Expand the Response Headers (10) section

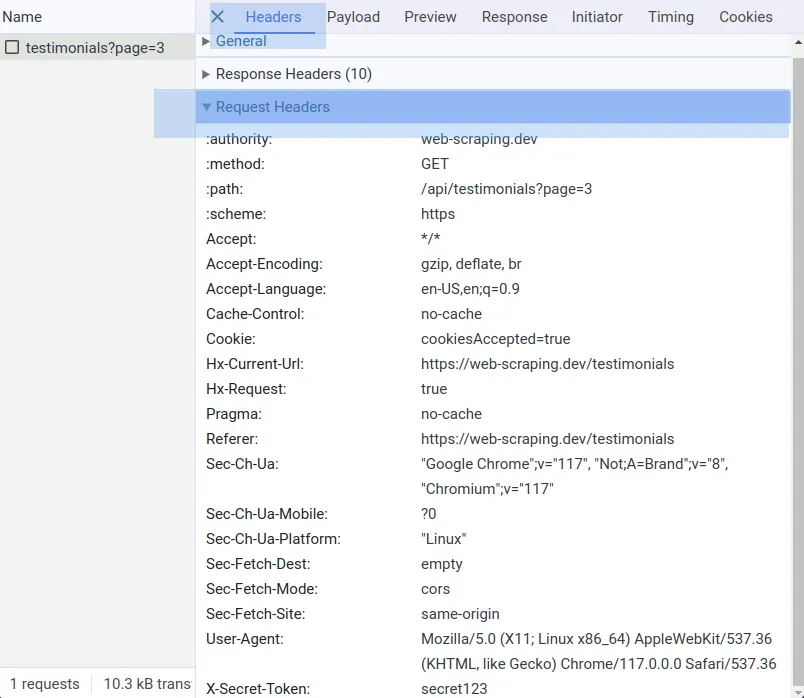[x=293, y=74]
